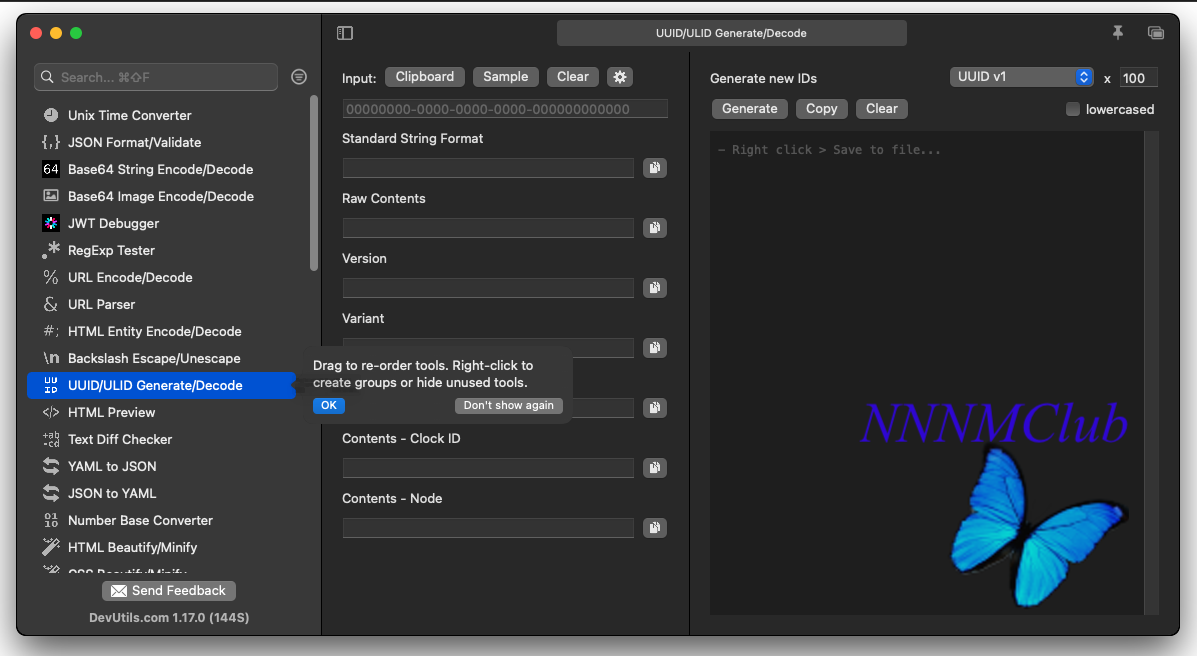Image resolution: width=1197 pixels, height=656 pixels.
Task: Copy the Standard String Format value
Action: (654, 168)
